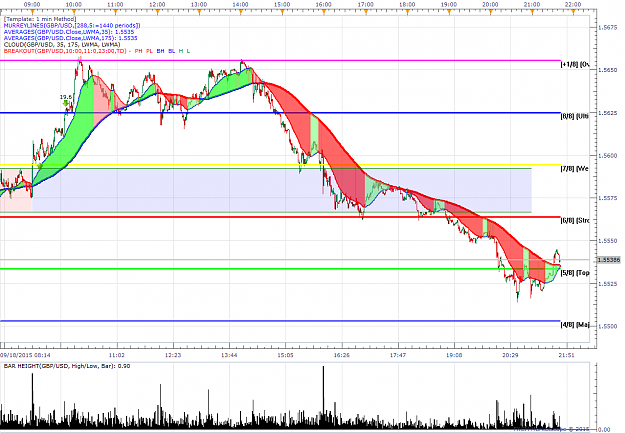Viewport: 625px width, 433px height.
Task: Select the BAR HEIGHT indicator label
Action: click(x=67, y=366)
